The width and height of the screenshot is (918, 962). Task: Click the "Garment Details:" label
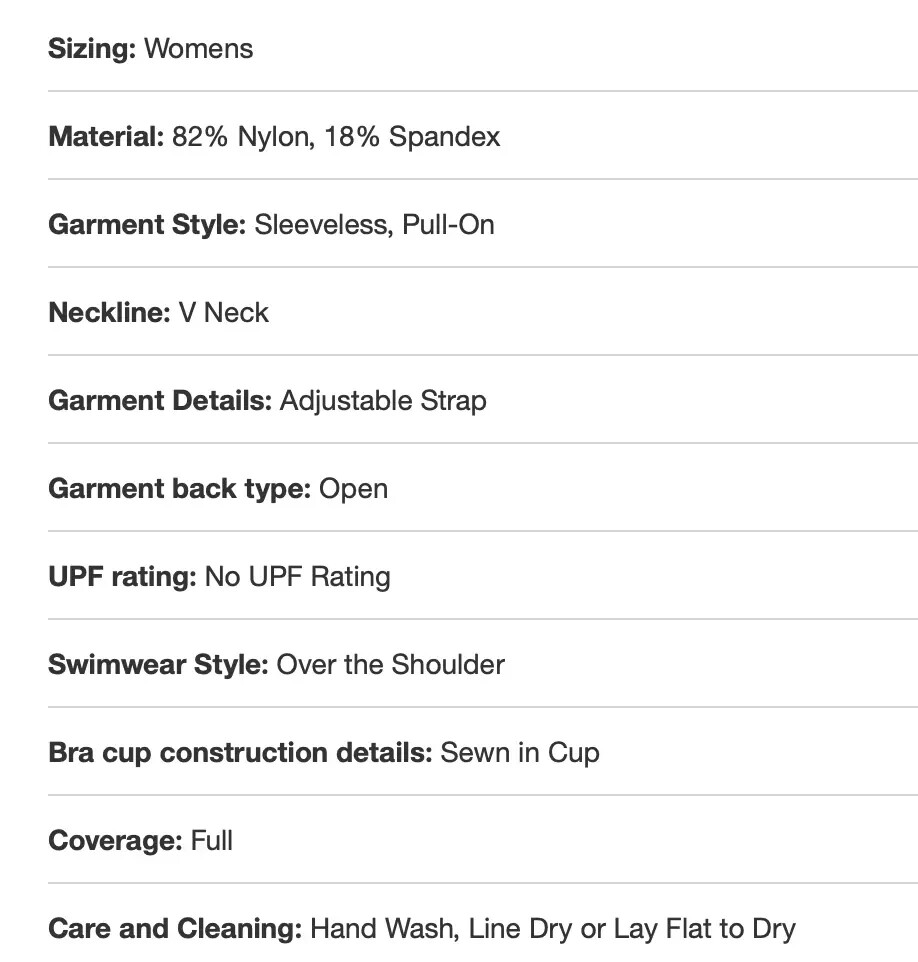pyautogui.click(x=160, y=401)
